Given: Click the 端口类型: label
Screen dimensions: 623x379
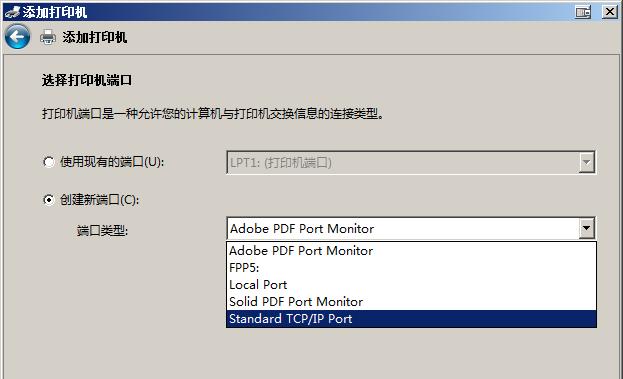Looking at the screenshot, I should coord(102,230).
